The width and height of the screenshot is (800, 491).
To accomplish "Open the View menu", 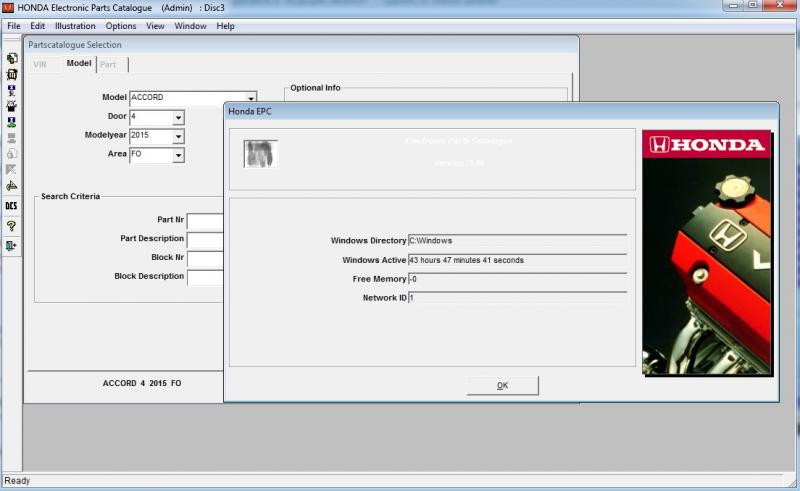I will (x=155, y=26).
